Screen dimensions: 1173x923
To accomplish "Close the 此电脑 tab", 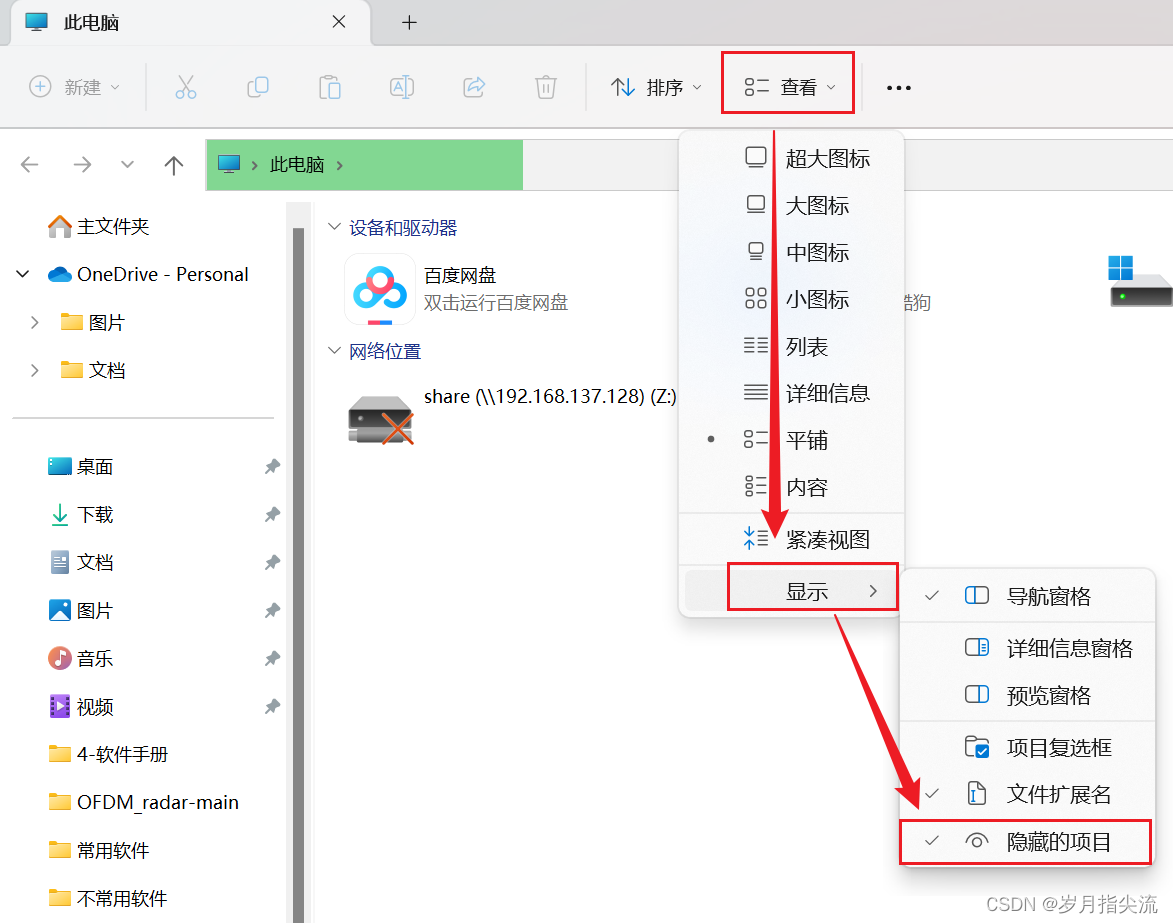I will (x=339, y=22).
